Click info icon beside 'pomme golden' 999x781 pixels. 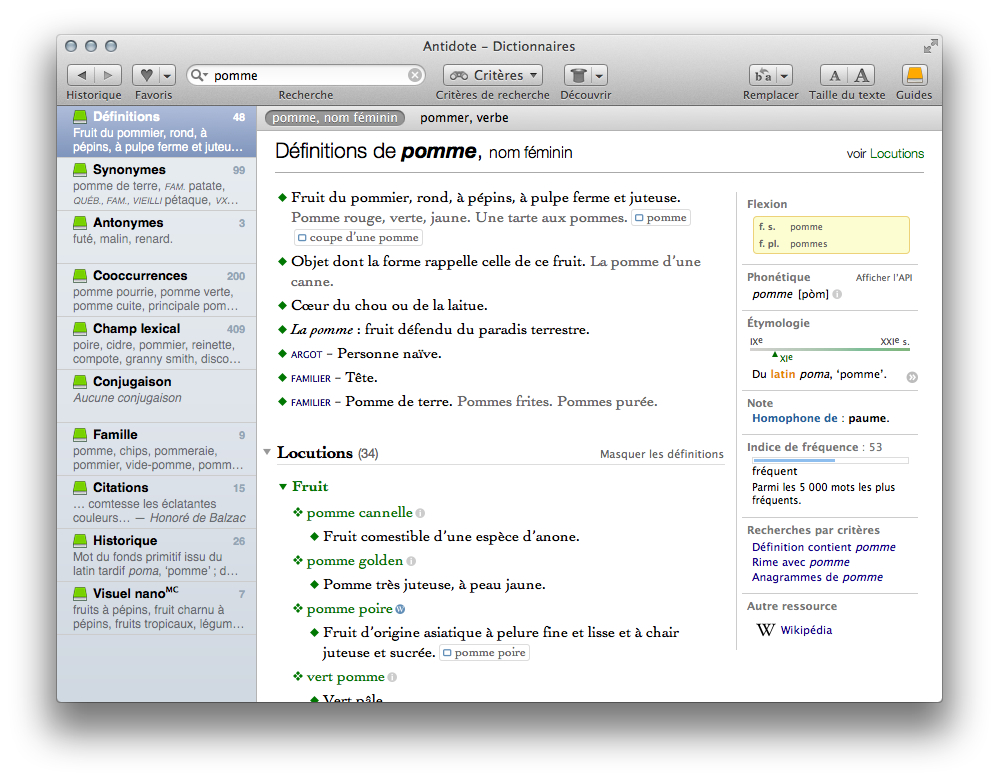(x=412, y=562)
